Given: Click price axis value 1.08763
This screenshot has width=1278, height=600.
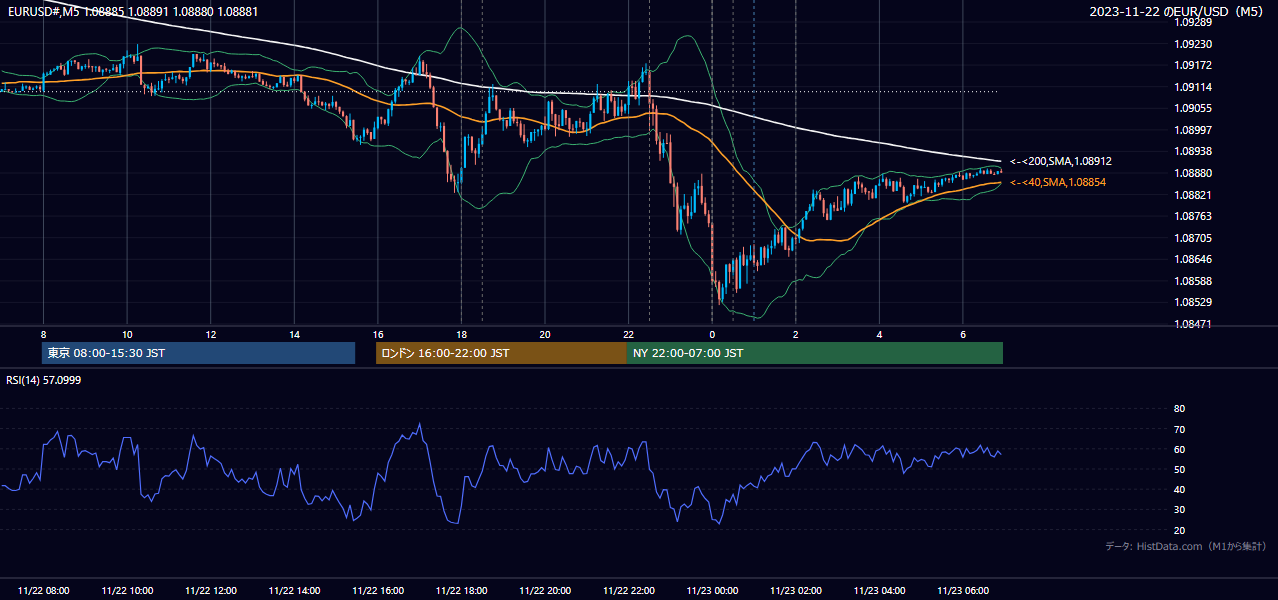Looking at the screenshot, I should [1193, 216].
